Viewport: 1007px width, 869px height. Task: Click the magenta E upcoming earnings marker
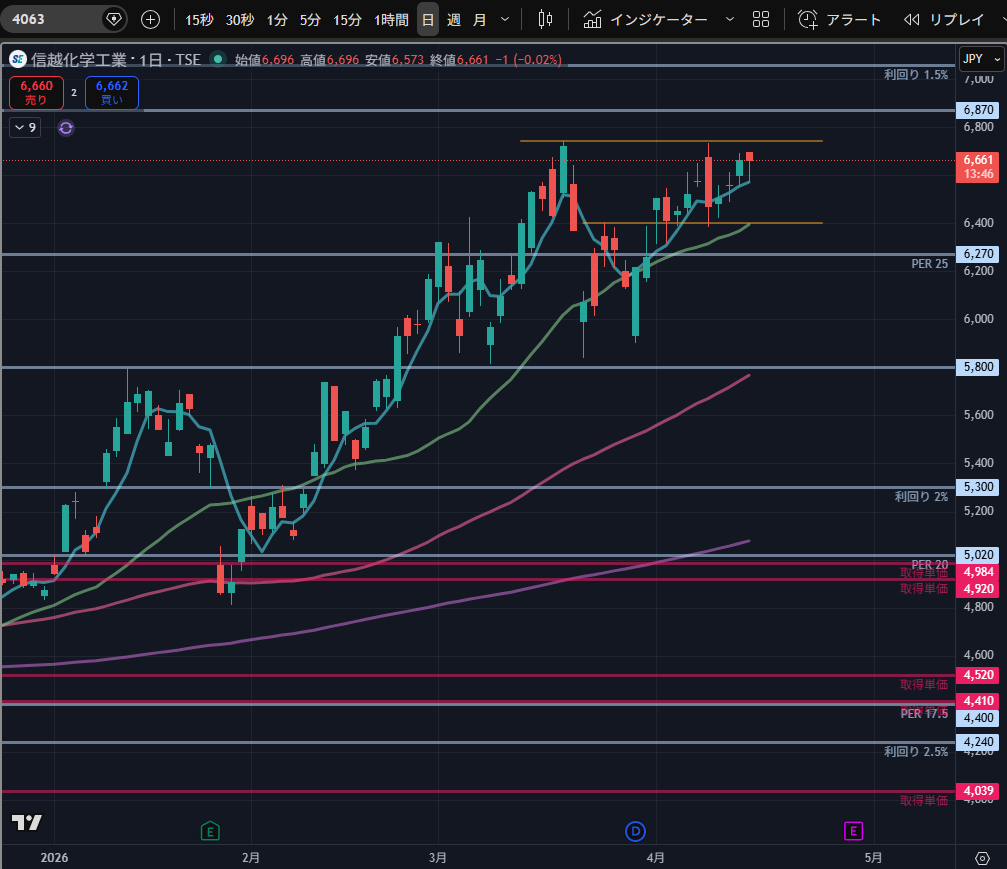tap(853, 831)
